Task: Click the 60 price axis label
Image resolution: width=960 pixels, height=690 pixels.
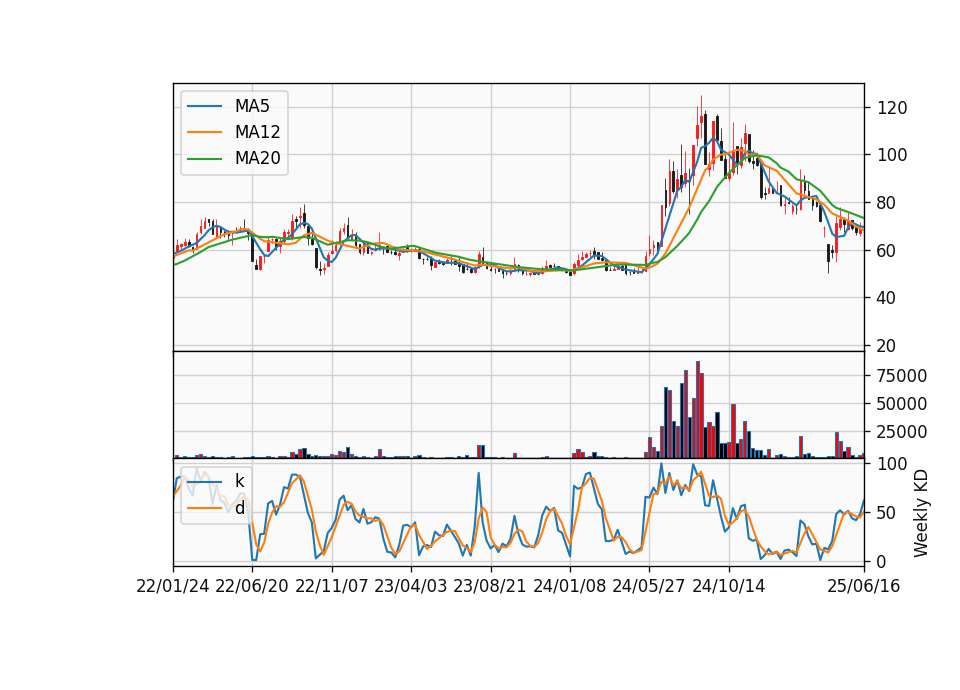Action: coord(887,250)
